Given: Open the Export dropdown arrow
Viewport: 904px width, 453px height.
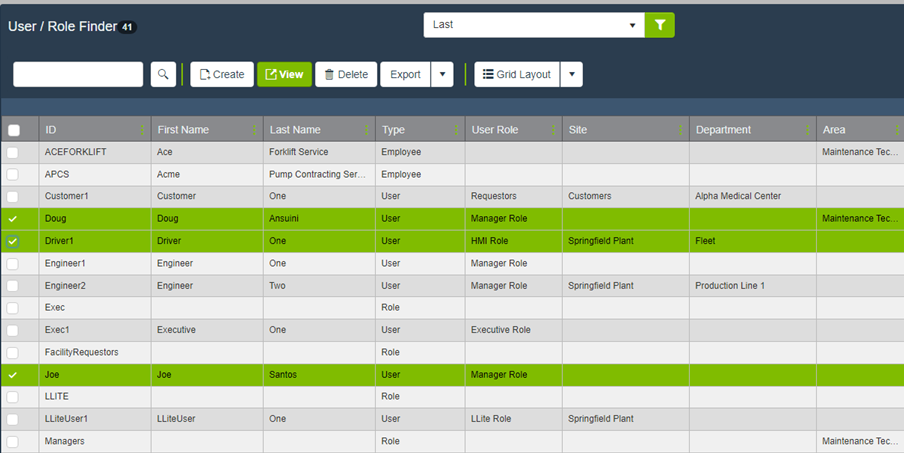Looking at the screenshot, I should click(x=442, y=74).
